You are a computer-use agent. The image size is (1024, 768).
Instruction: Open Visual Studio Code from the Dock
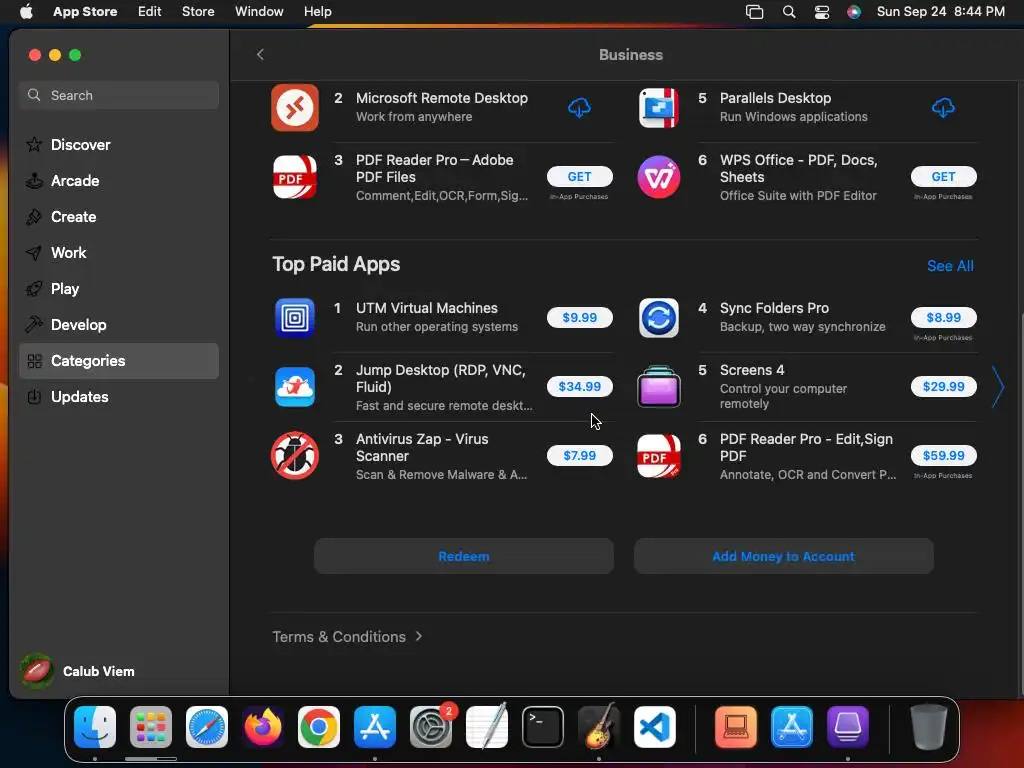pos(654,727)
